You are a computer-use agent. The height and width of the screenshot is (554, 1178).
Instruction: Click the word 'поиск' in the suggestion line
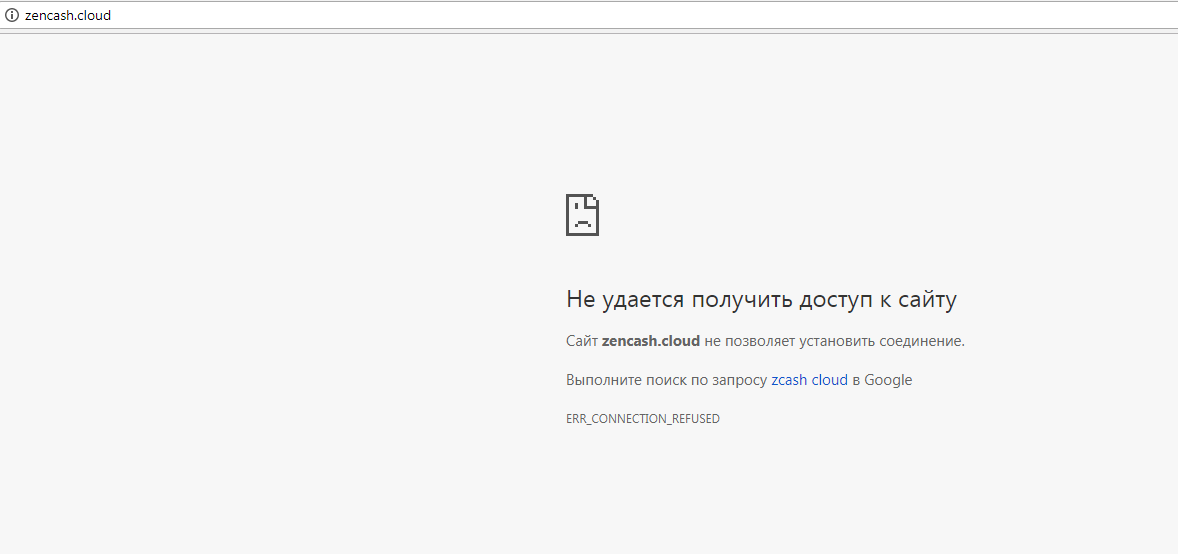(664, 380)
